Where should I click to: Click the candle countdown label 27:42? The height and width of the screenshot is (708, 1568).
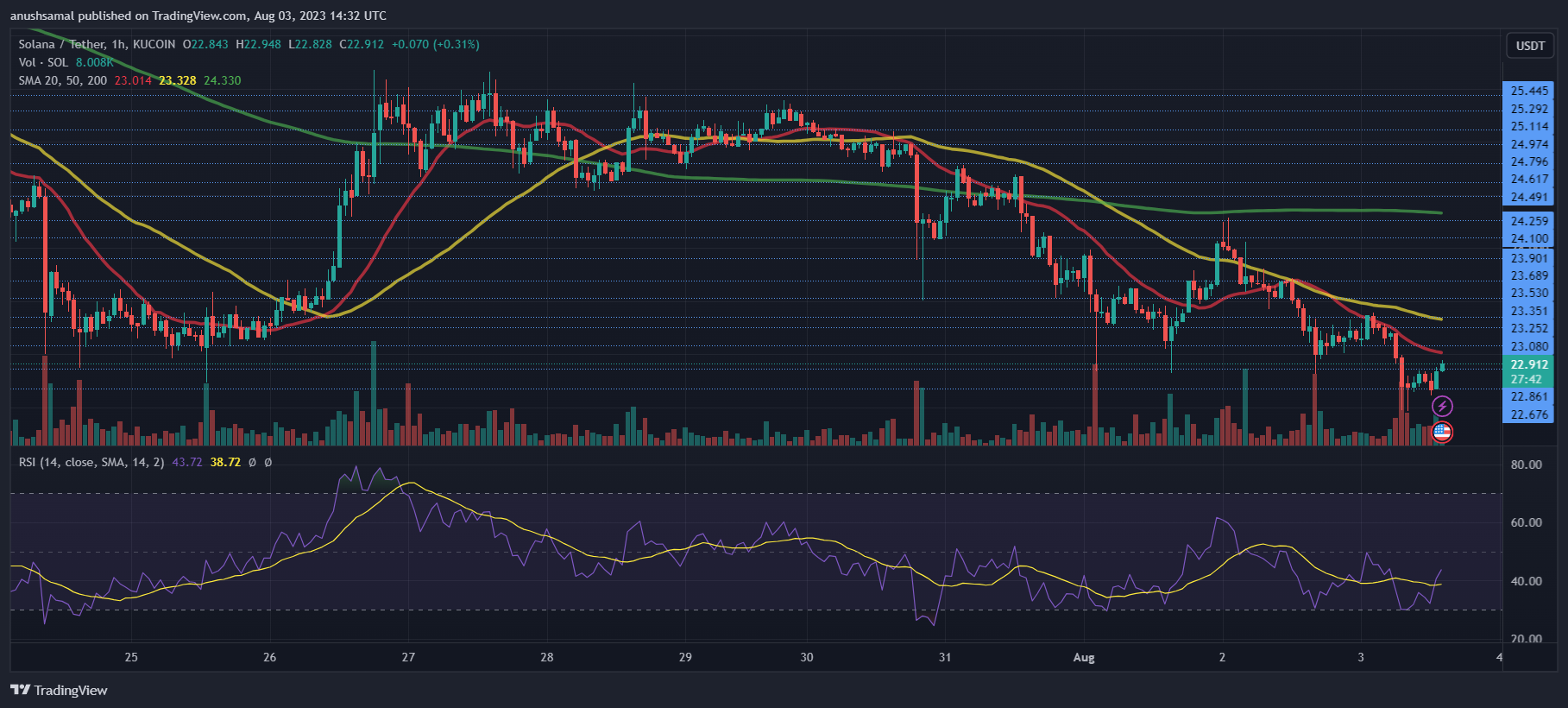(1526, 379)
